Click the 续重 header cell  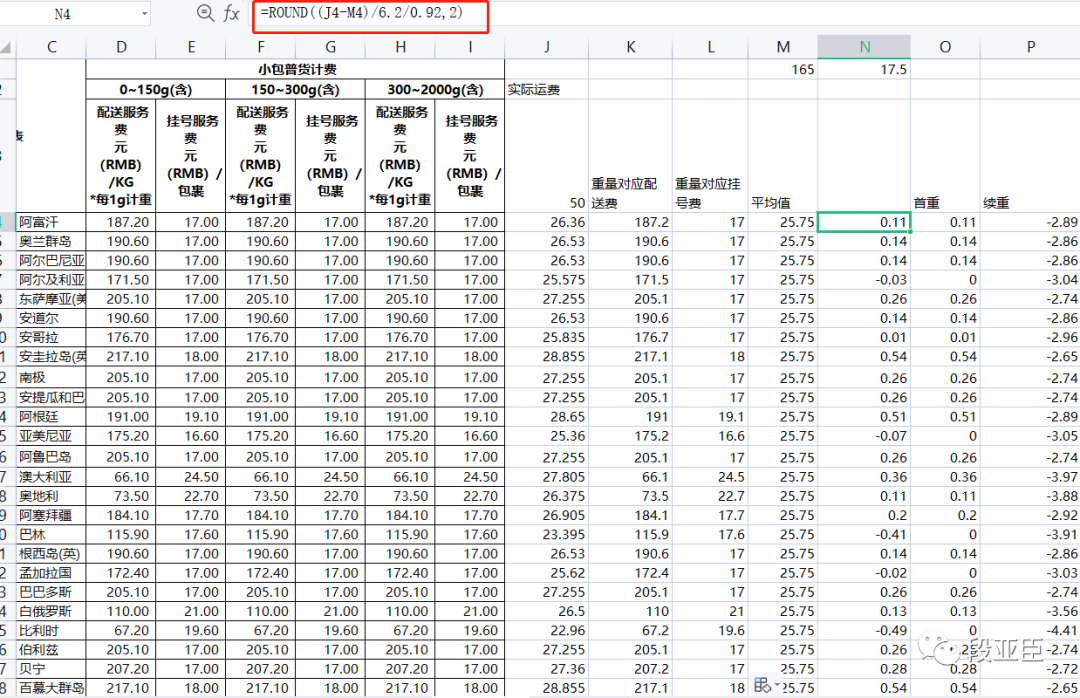pos(1030,156)
